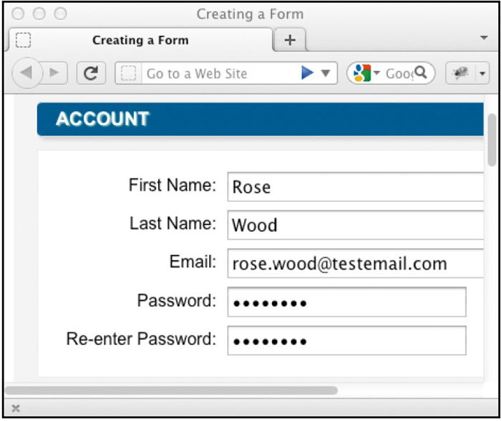Screen dimensions: 501x421
Task: Click the horizontal scrollbar thumb
Action: tap(171, 390)
